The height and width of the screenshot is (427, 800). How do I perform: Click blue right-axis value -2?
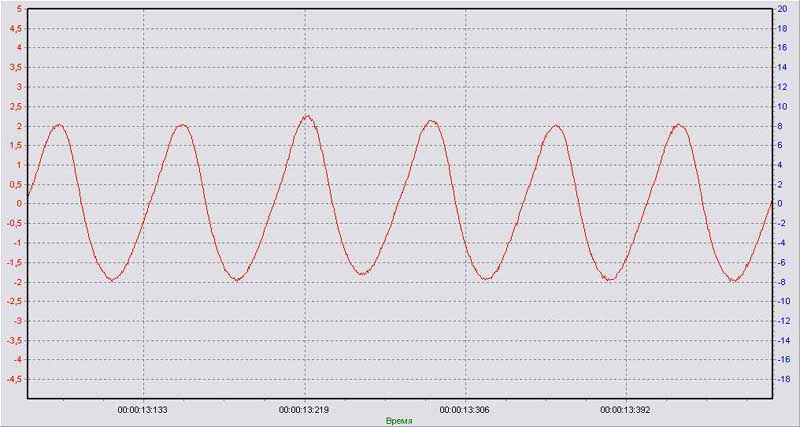point(781,223)
